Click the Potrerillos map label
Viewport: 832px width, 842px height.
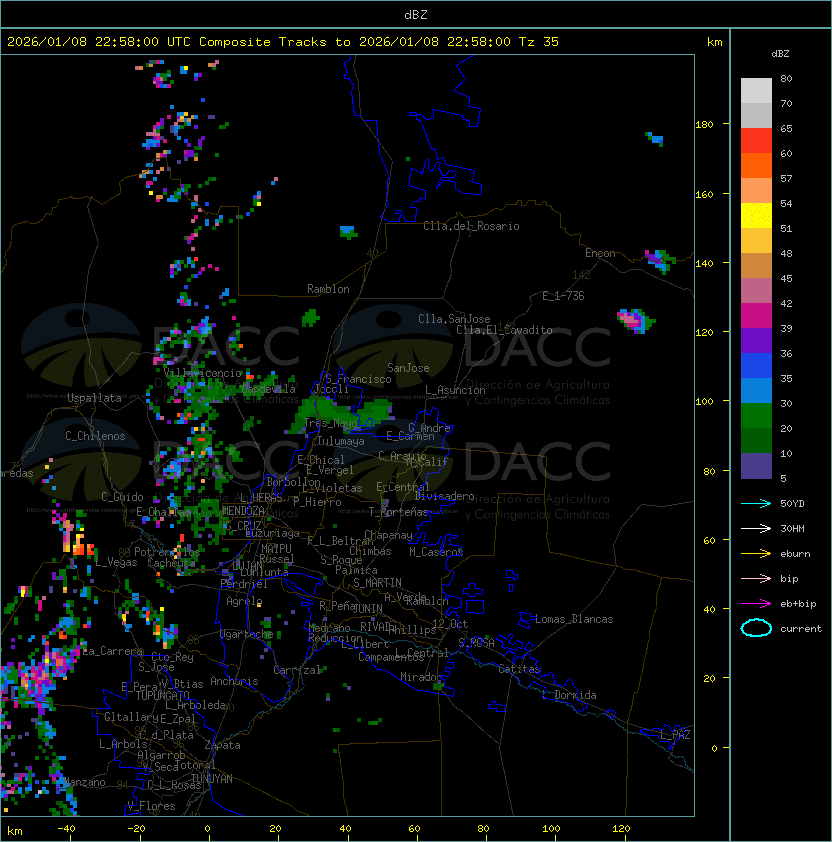pos(167,552)
